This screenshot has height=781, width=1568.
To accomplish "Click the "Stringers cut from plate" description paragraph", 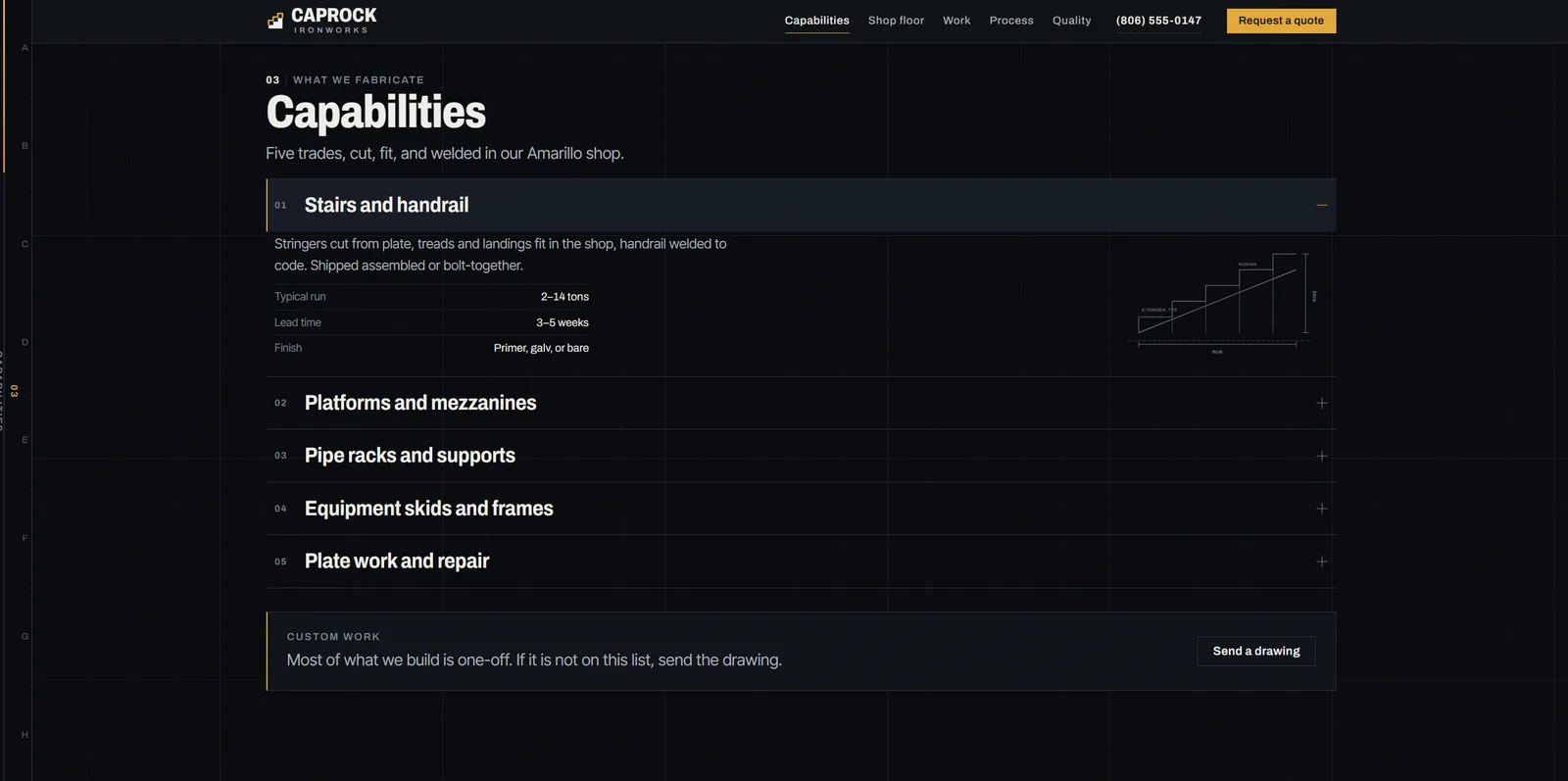I will pyautogui.click(x=501, y=255).
